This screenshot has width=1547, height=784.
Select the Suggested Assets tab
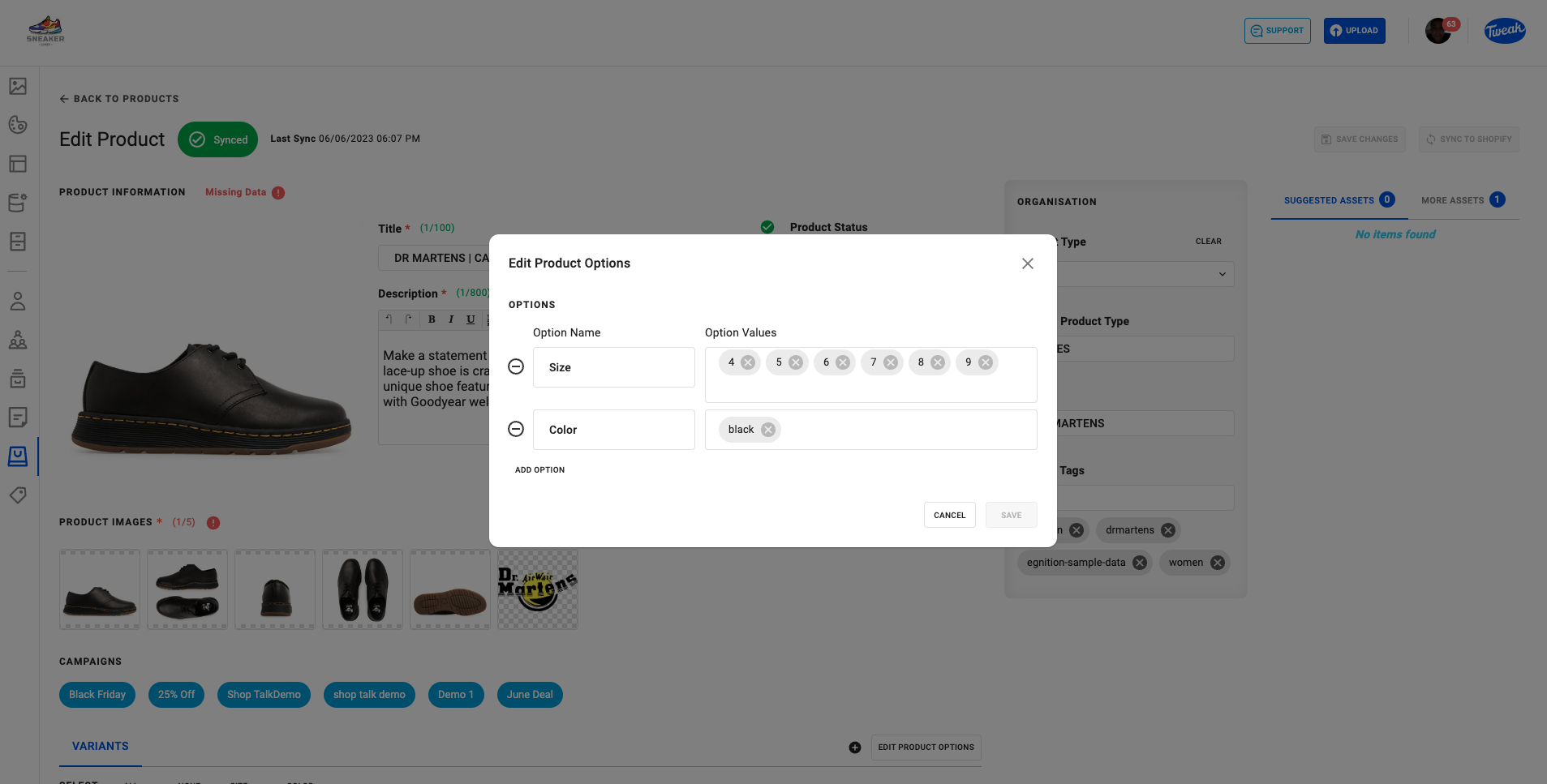1339,200
